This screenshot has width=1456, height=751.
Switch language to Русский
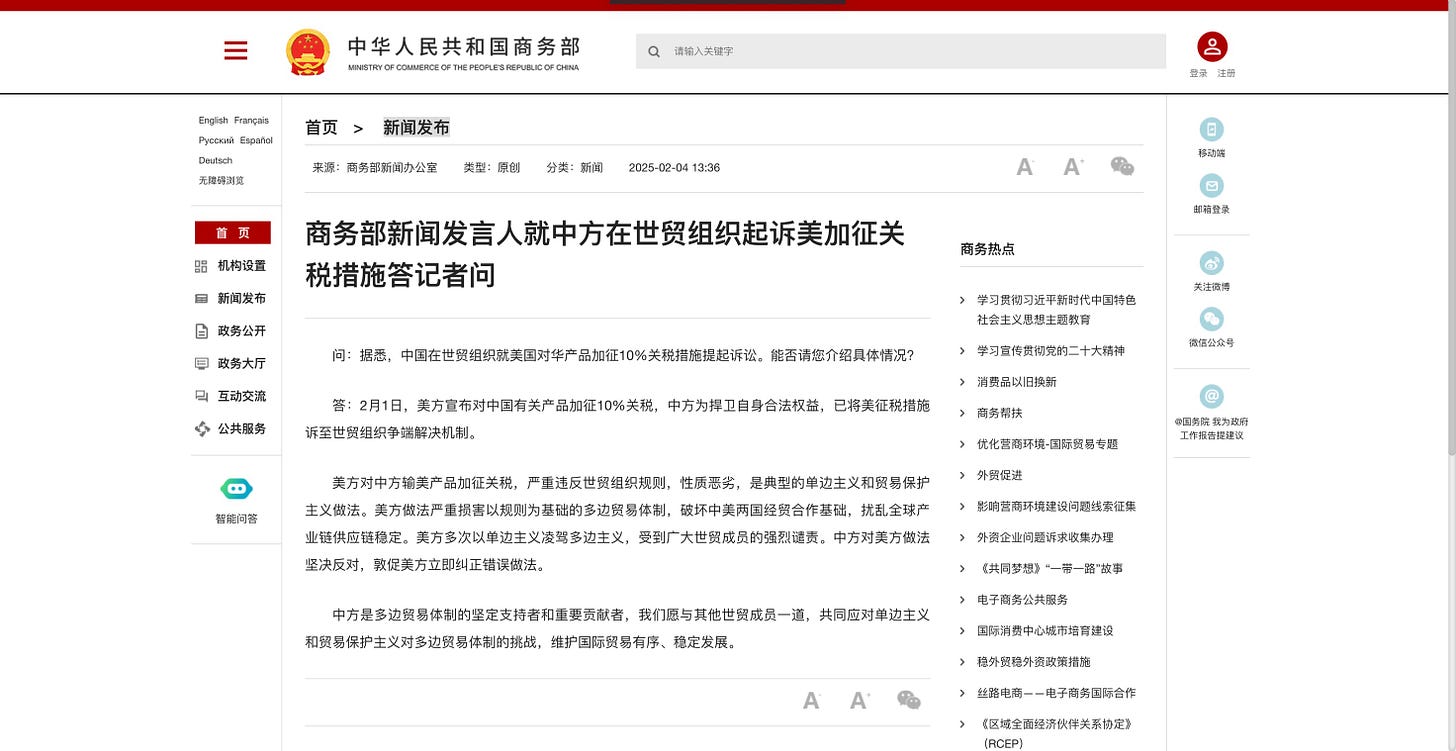(216, 140)
